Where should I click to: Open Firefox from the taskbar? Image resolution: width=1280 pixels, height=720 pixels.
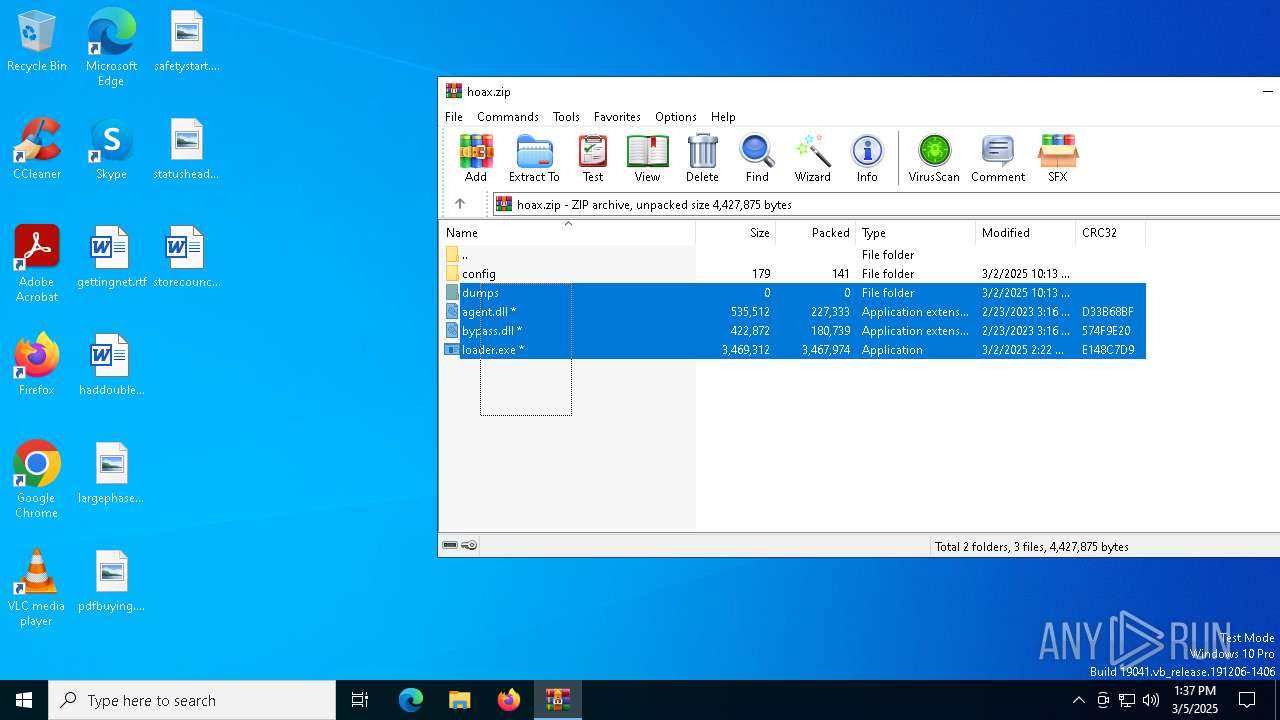click(x=509, y=700)
